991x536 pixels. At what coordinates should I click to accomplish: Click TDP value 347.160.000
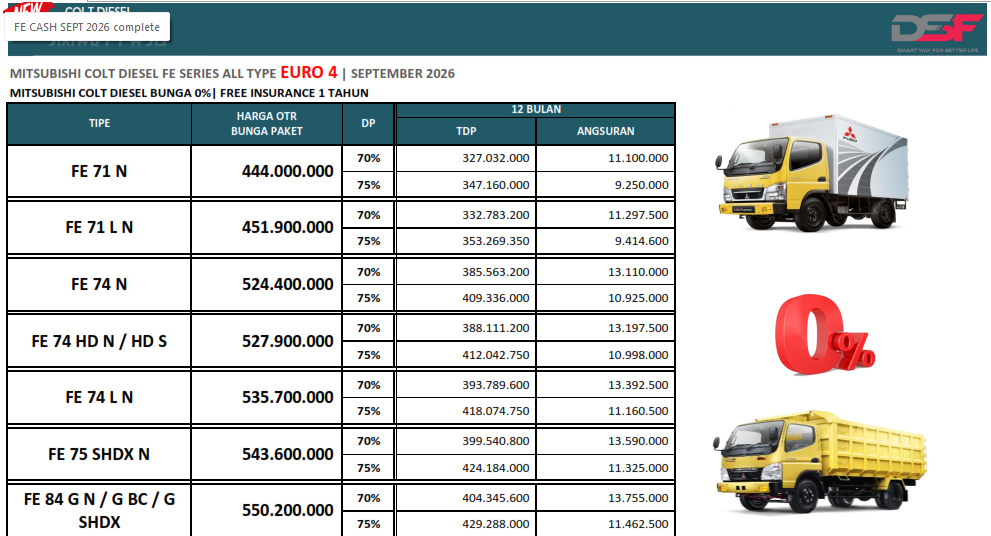click(x=496, y=185)
